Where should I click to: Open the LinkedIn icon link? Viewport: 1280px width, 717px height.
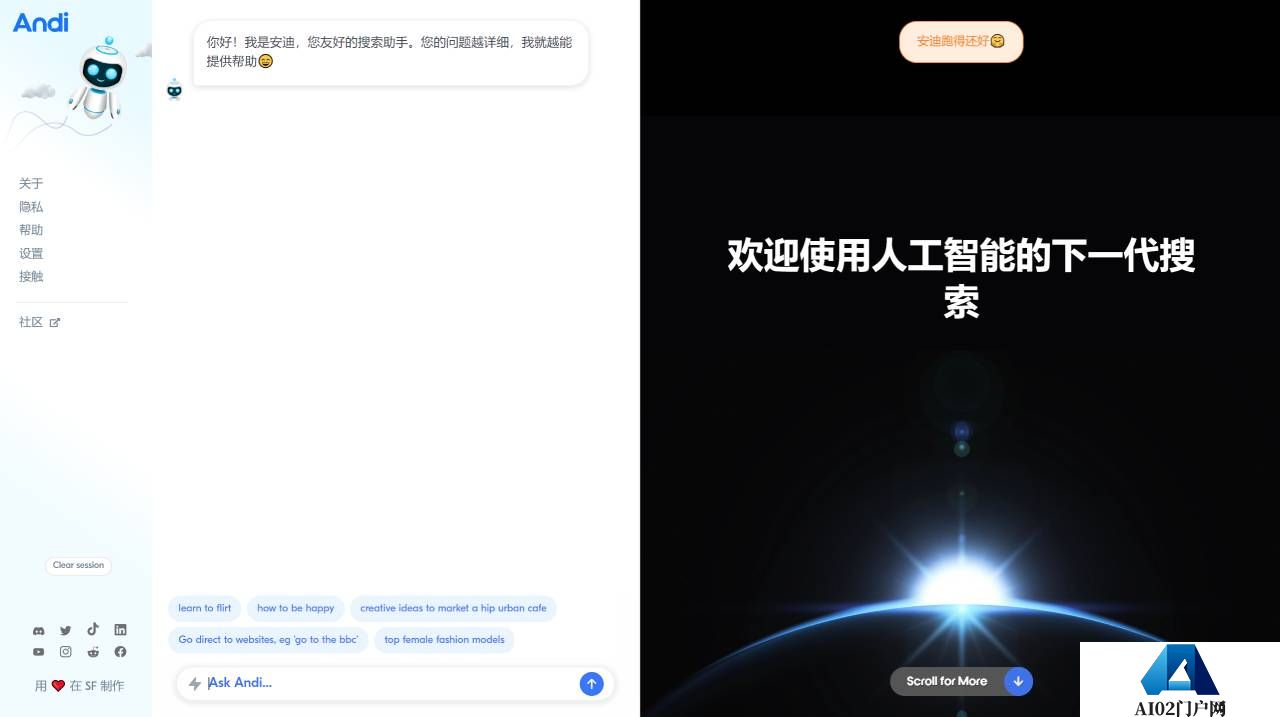pyautogui.click(x=120, y=630)
